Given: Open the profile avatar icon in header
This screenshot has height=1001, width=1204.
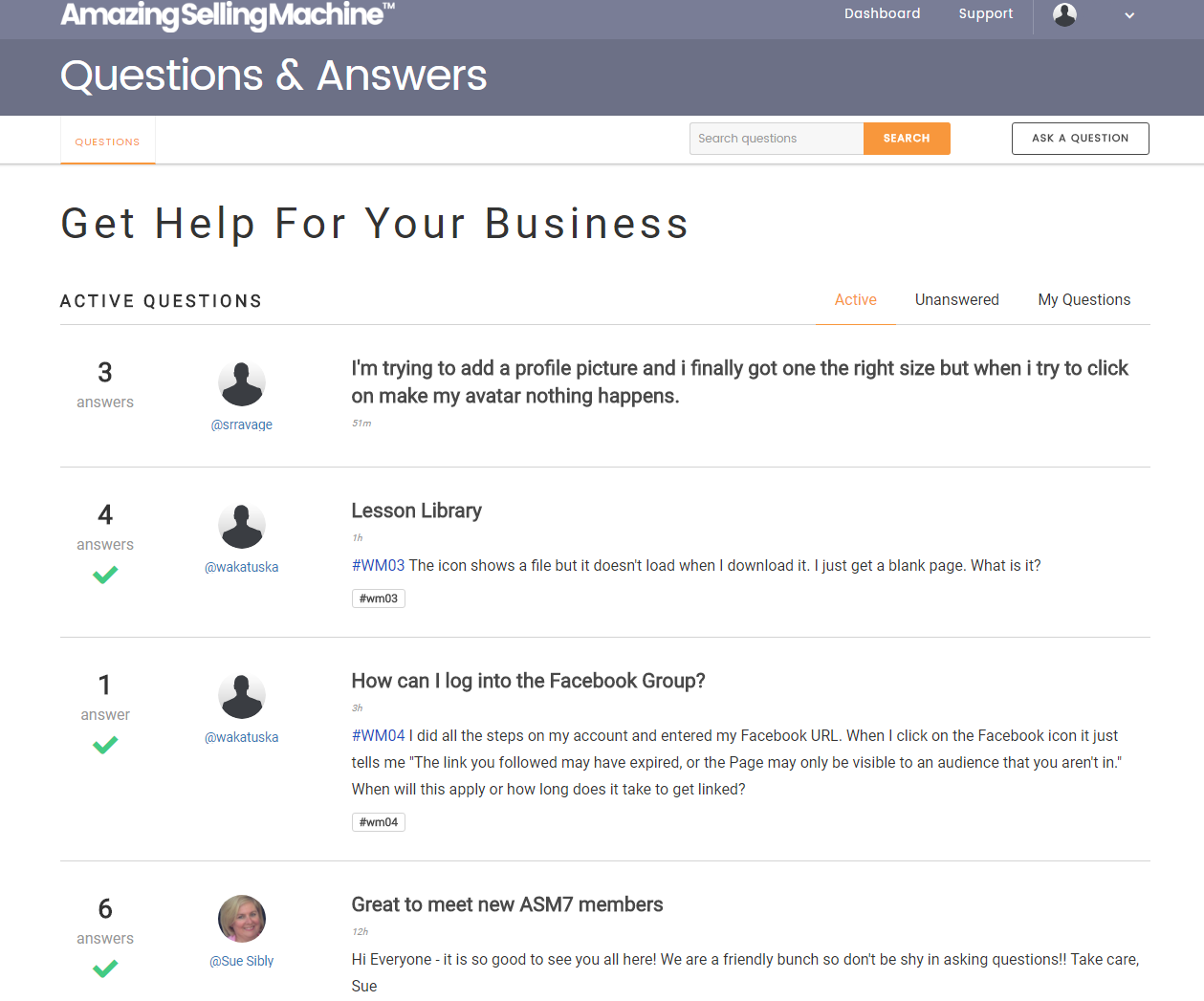Looking at the screenshot, I should pyautogui.click(x=1064, y=14).
